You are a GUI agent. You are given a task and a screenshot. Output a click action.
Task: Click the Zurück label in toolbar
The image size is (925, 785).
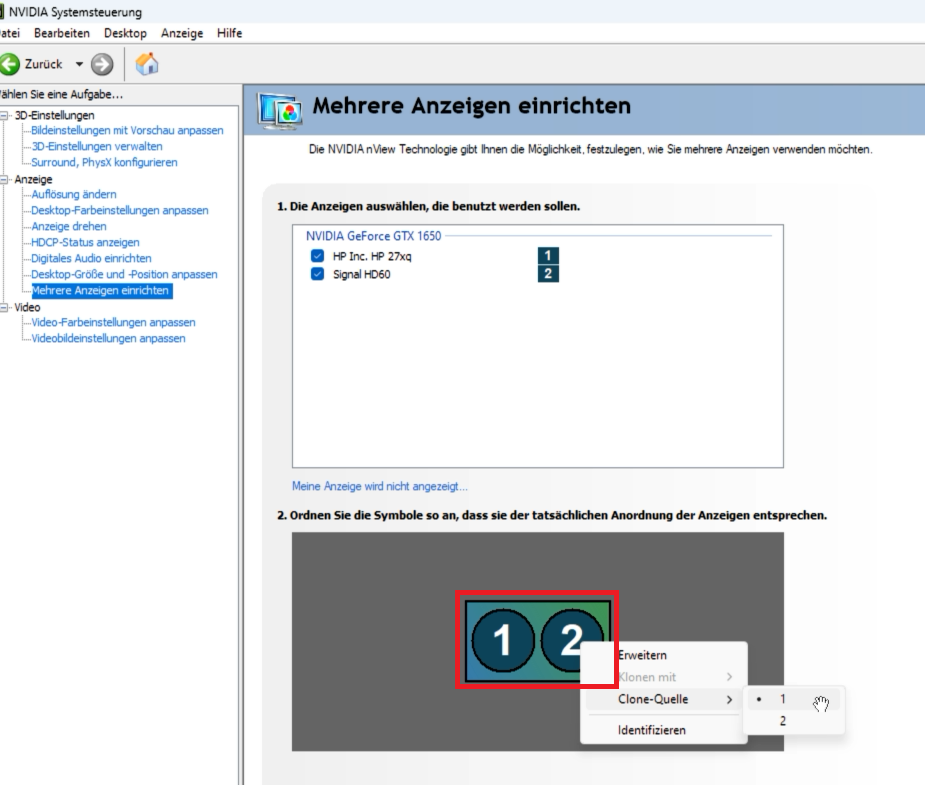43,64
